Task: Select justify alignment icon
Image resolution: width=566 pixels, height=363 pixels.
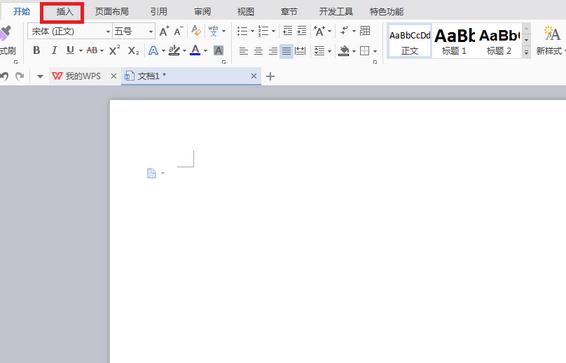Action: coord(286,51)
